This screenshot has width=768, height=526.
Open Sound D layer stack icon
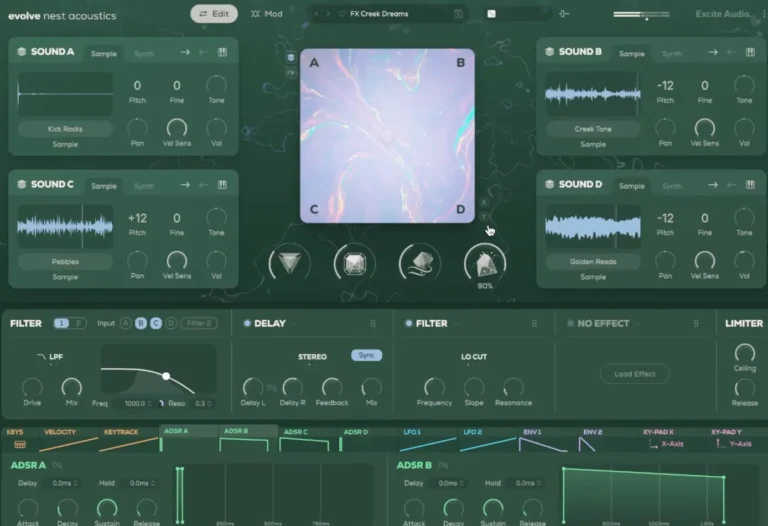550,184
